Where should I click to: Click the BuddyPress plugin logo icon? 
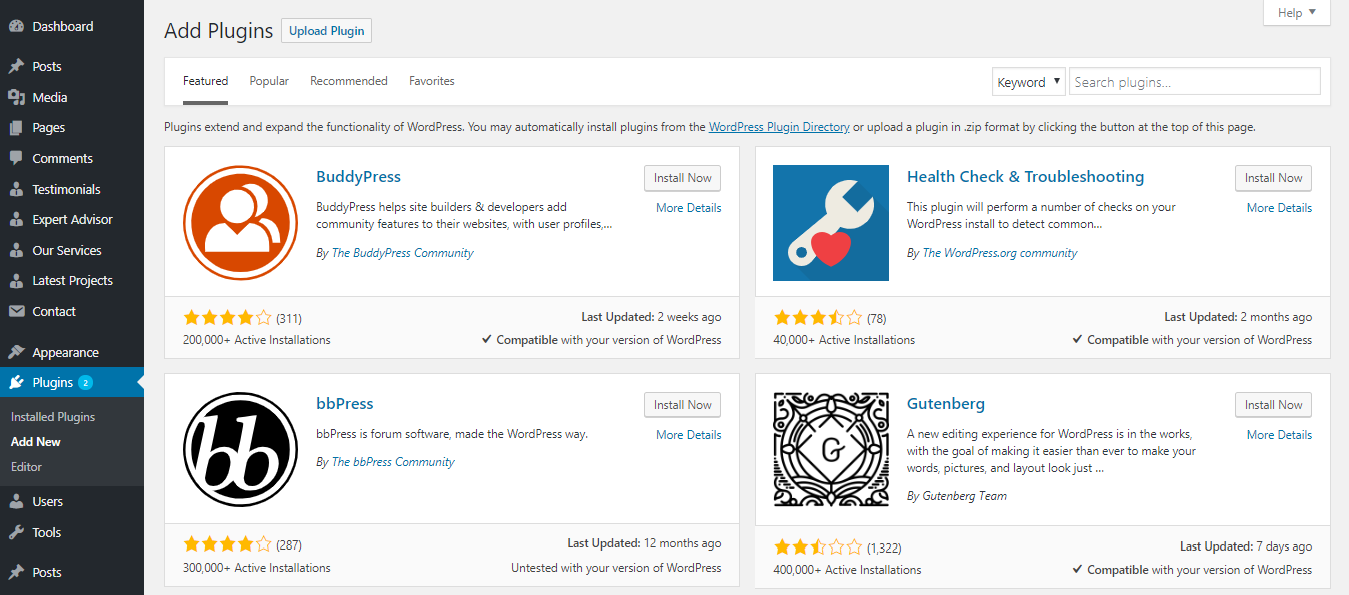pyautogui.click(x=240, y=223)
